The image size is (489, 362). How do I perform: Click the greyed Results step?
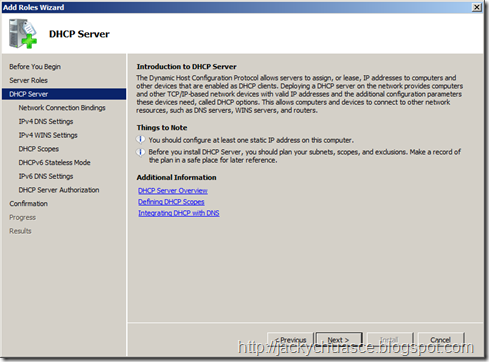[x=20, y=231]
